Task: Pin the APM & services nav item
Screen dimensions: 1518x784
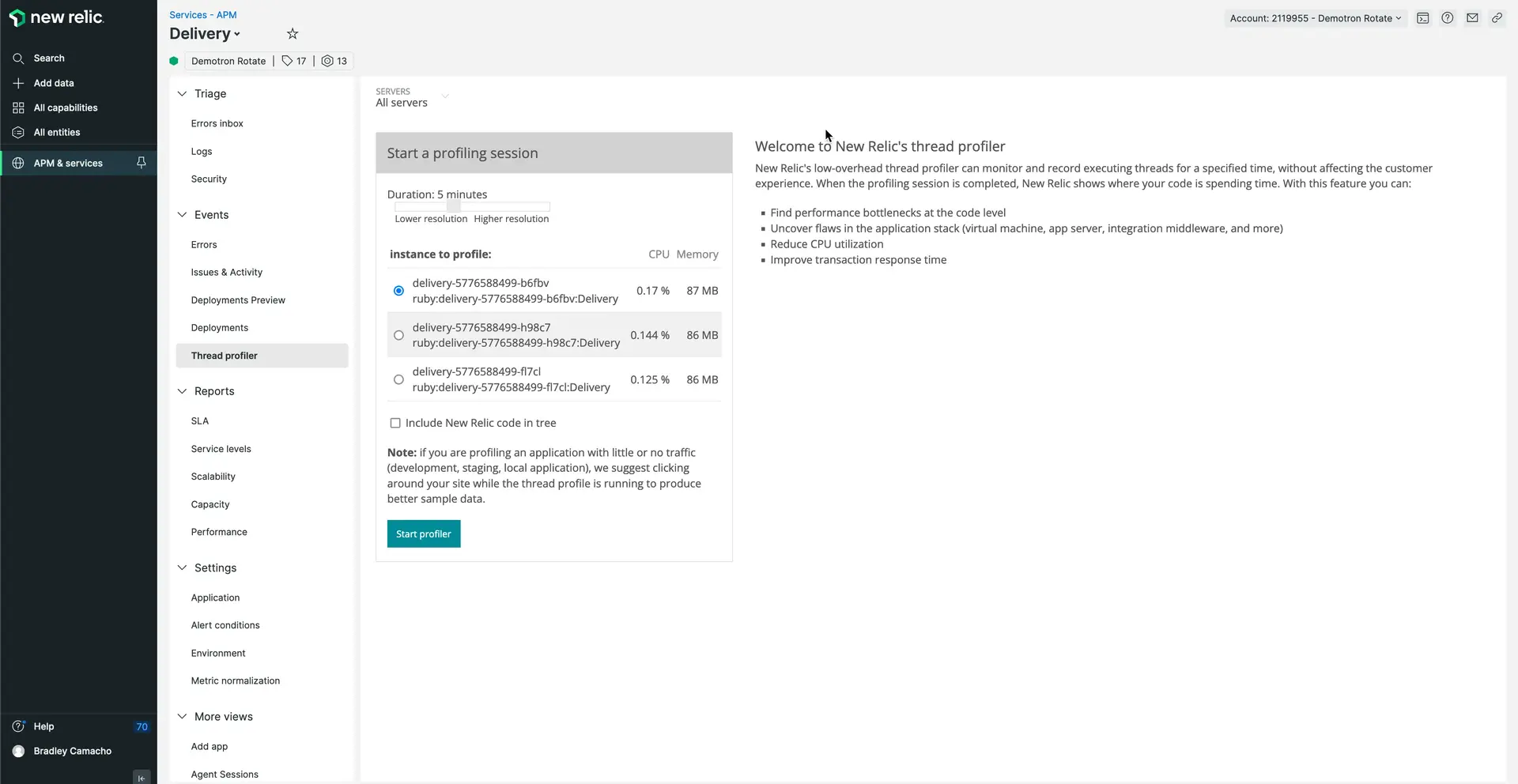Action: click(x=142, y=163)
